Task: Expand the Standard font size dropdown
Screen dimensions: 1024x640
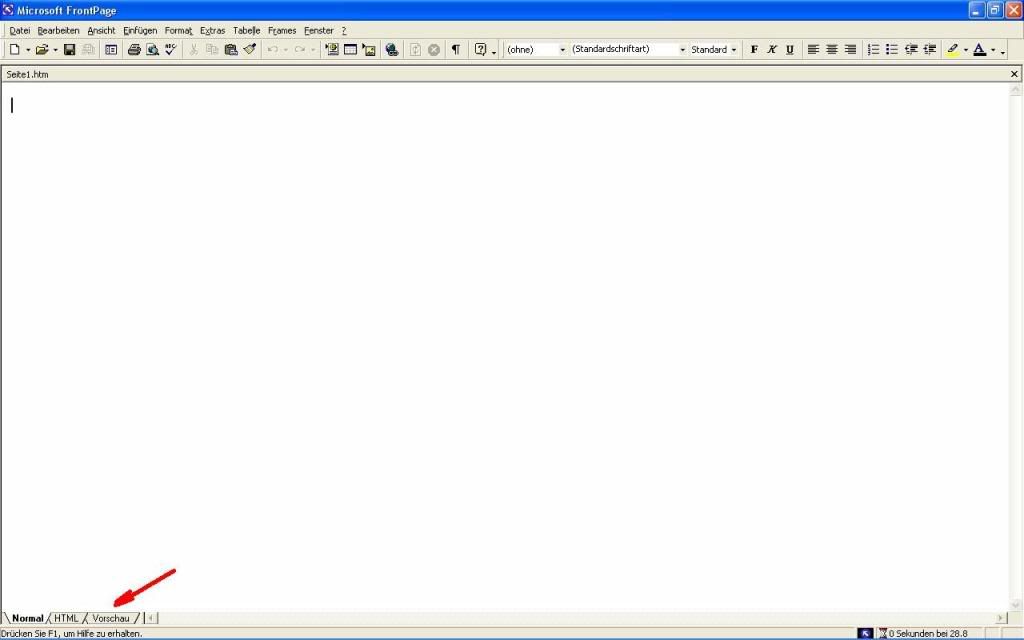Action: pos(733,50)
